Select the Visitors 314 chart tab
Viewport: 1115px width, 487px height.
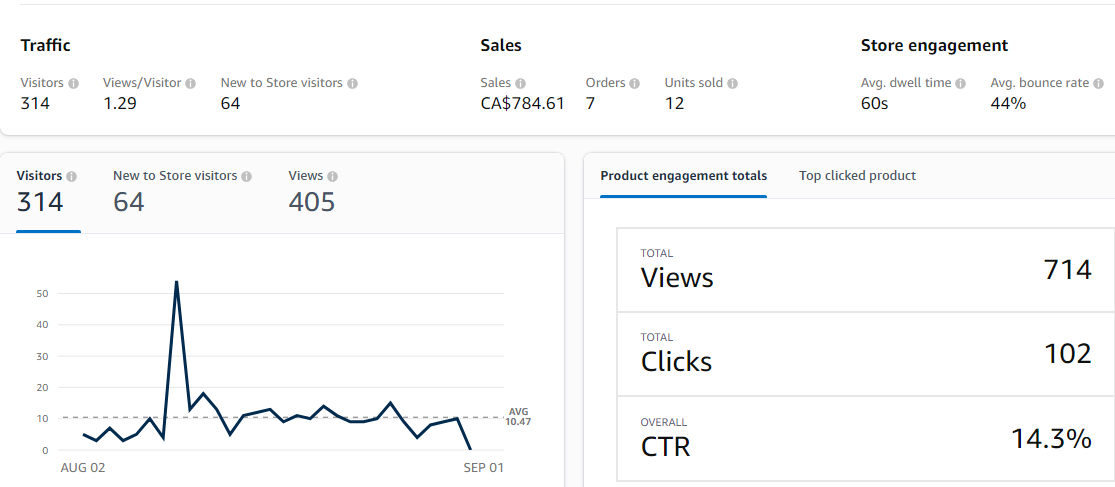(x=47, y=192)
